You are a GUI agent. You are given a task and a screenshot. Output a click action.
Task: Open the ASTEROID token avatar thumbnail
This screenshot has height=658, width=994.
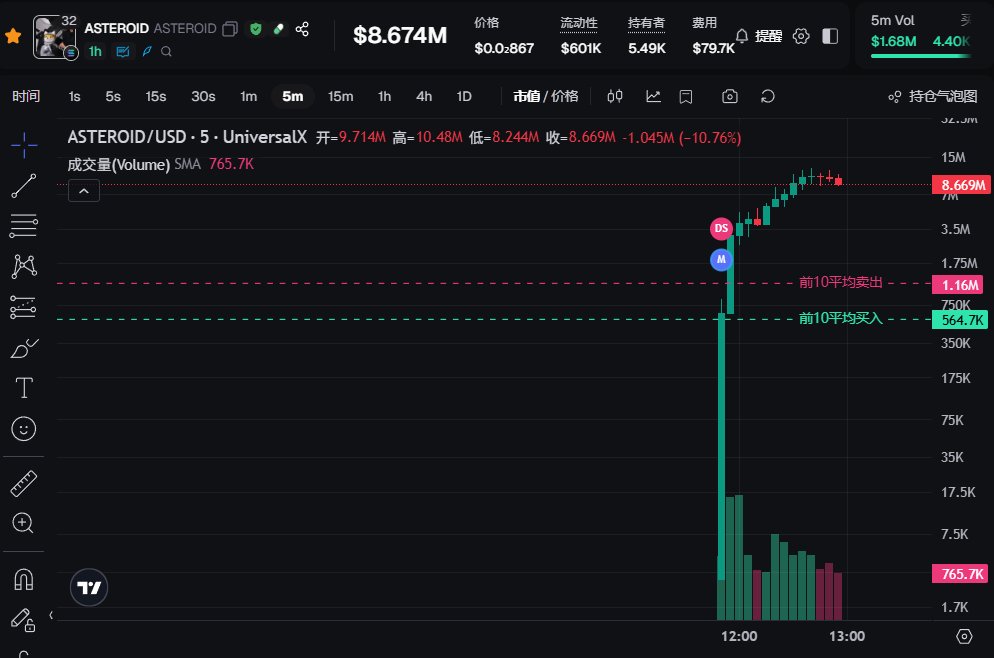click(55, 36)
